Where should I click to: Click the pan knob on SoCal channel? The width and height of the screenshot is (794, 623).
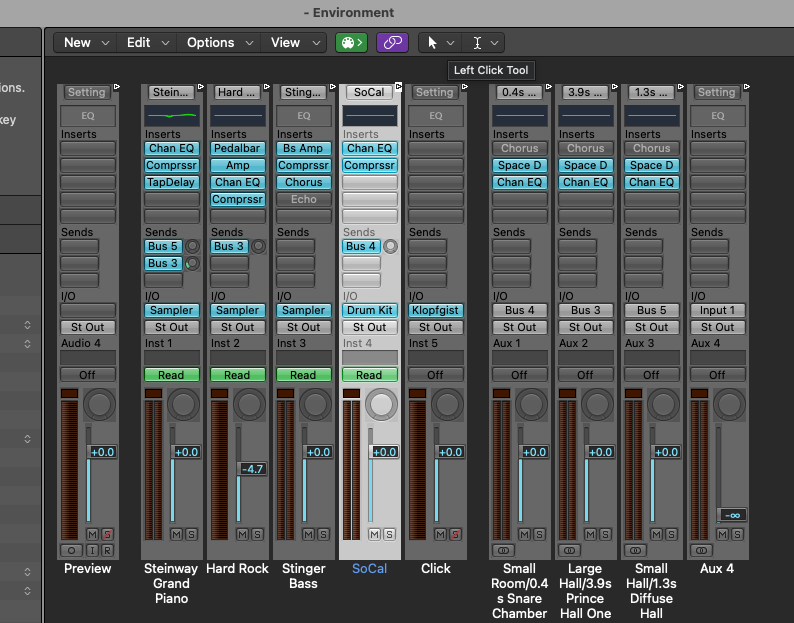[381, 404]
